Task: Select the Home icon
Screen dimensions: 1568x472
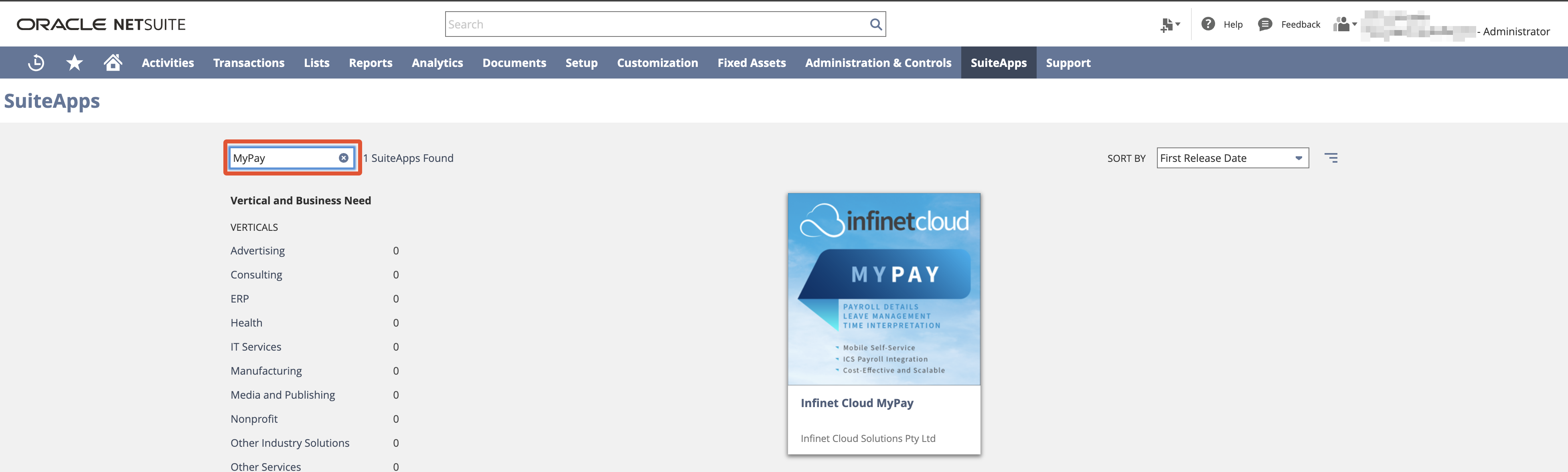Action: (113, 62)
